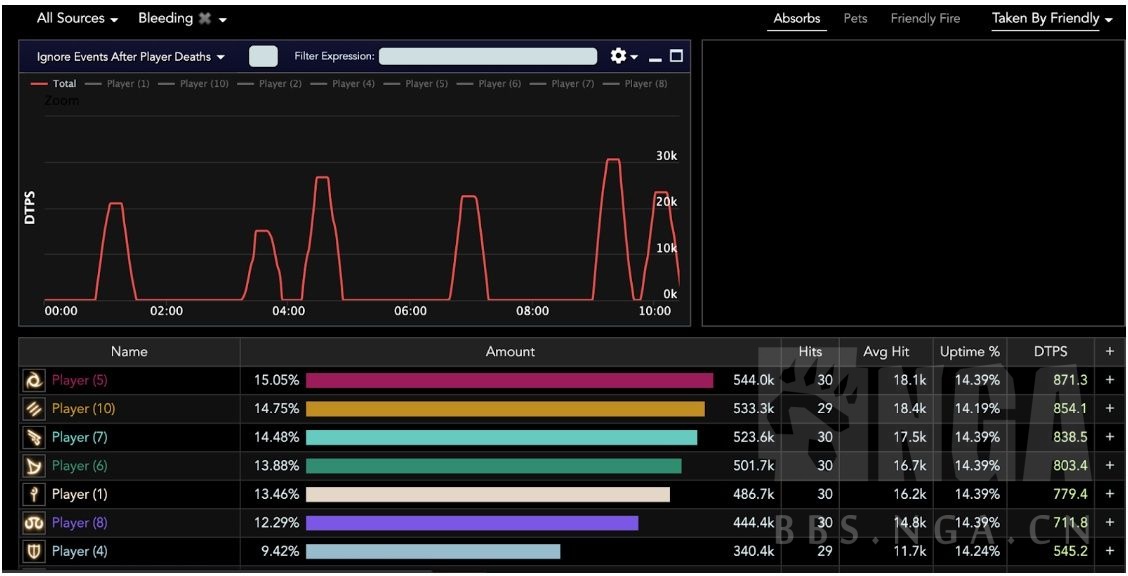
Task: Expand Ignore Events After Player Deaths menu
Action: [x=130, y=57]
